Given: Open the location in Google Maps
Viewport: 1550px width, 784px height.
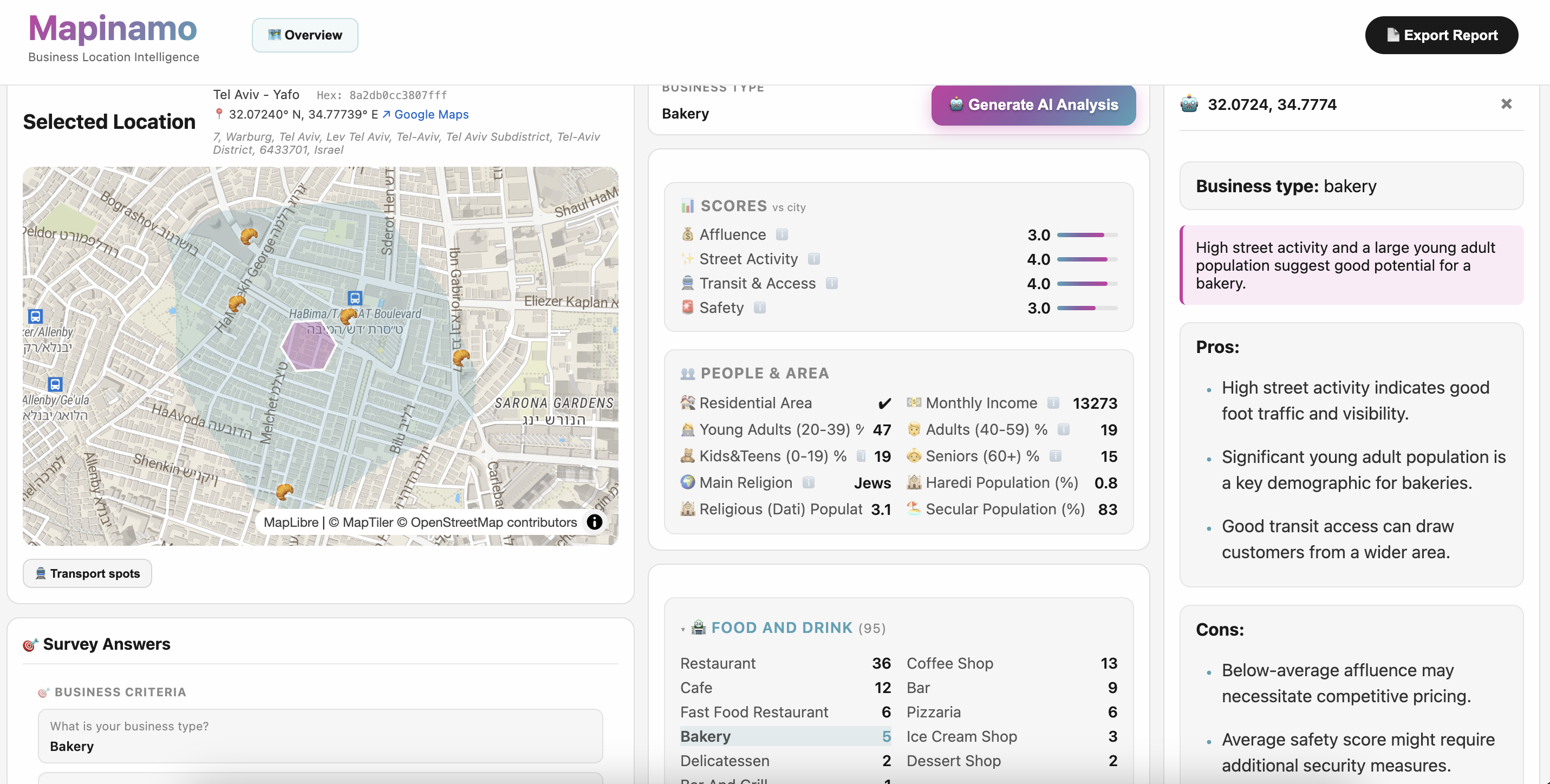Looking at the screenshot, I should point(431,114).
